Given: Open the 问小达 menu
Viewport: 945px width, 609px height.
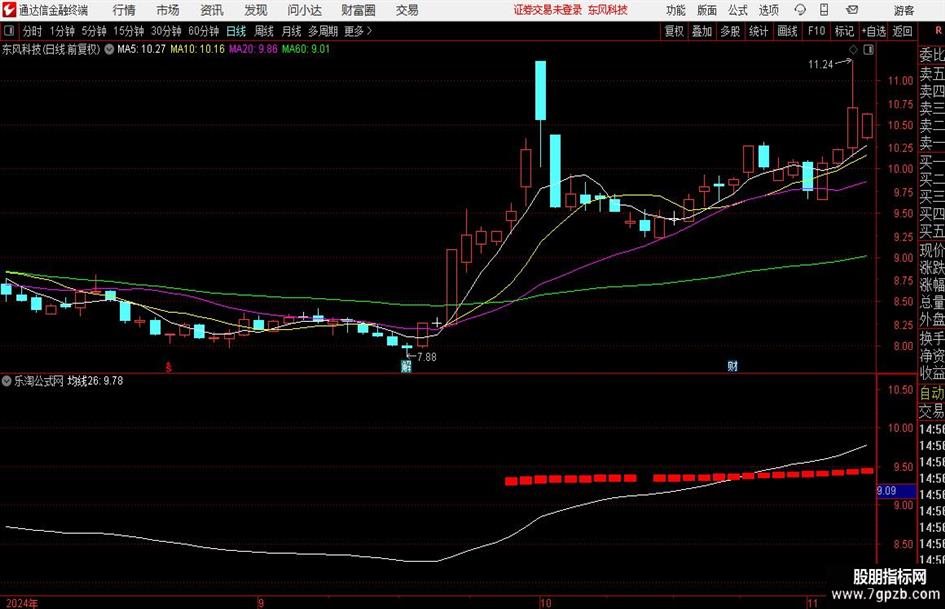Looking at the screenshot, I should click(304, 10).
